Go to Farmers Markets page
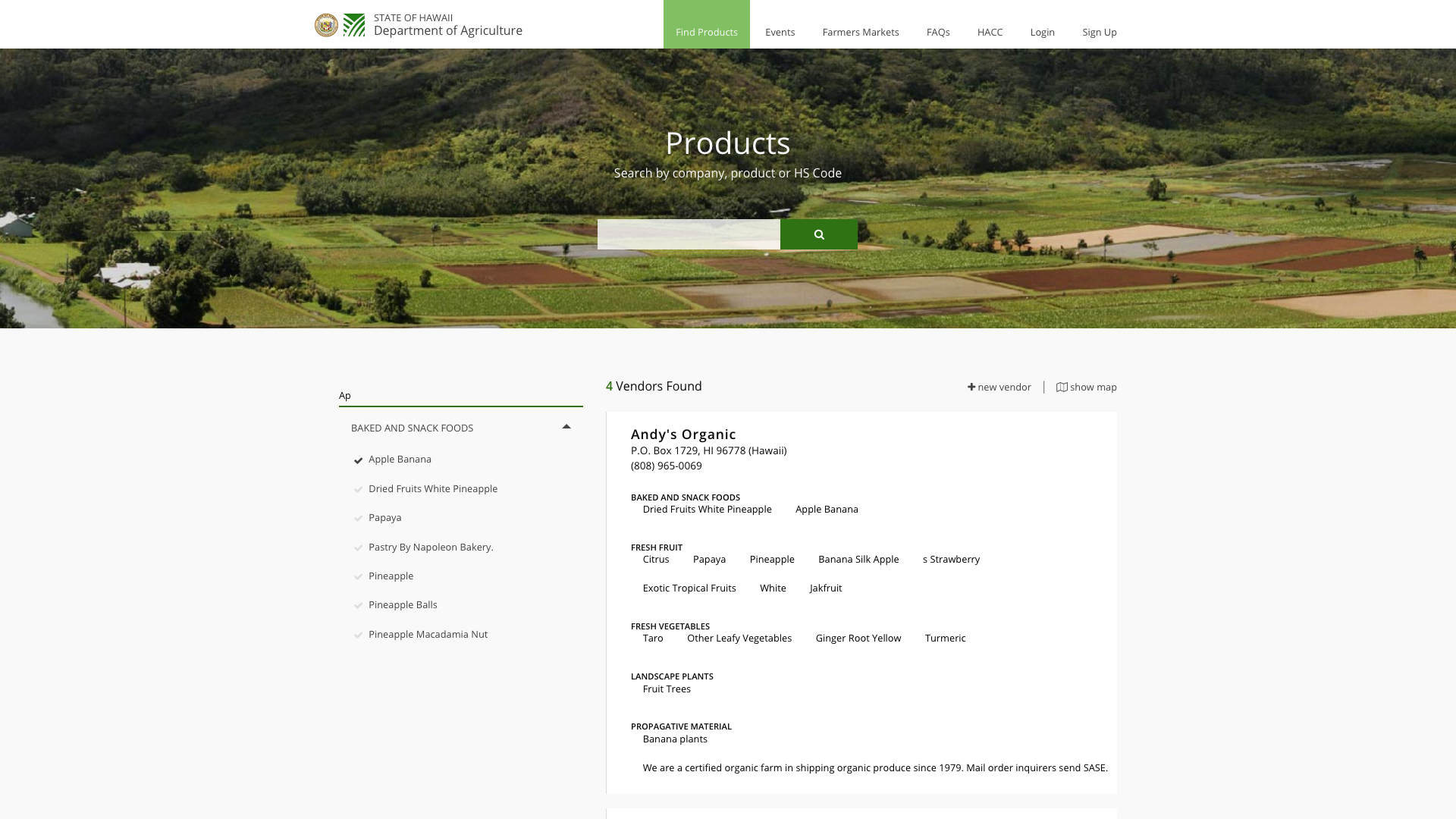 tap(860, 32)
